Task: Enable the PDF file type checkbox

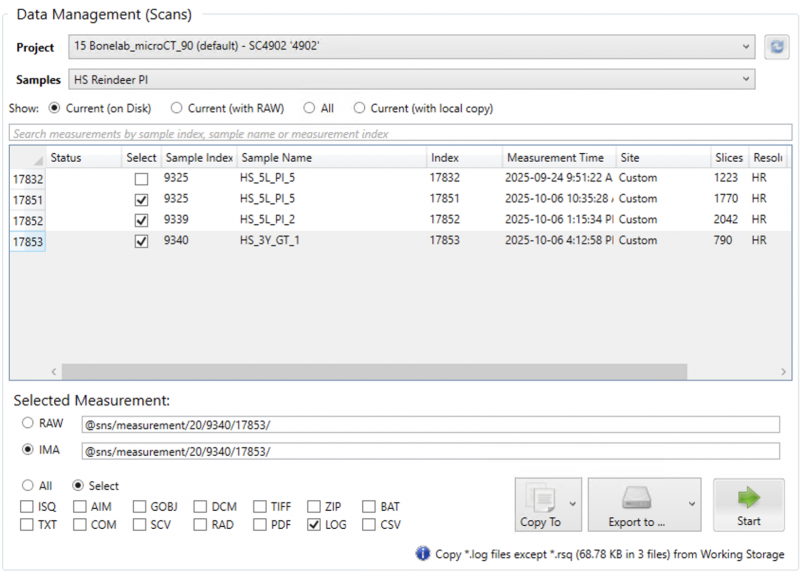Action: pyautogui.click(x=260, y=525)
